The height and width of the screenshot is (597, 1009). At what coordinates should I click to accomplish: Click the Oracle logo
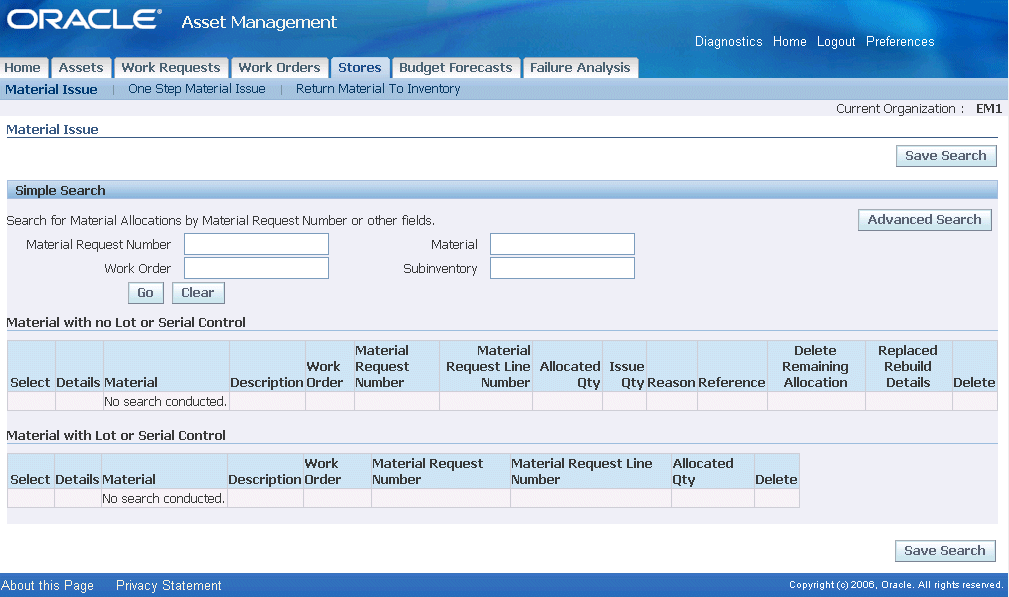(x=84, y=19)
